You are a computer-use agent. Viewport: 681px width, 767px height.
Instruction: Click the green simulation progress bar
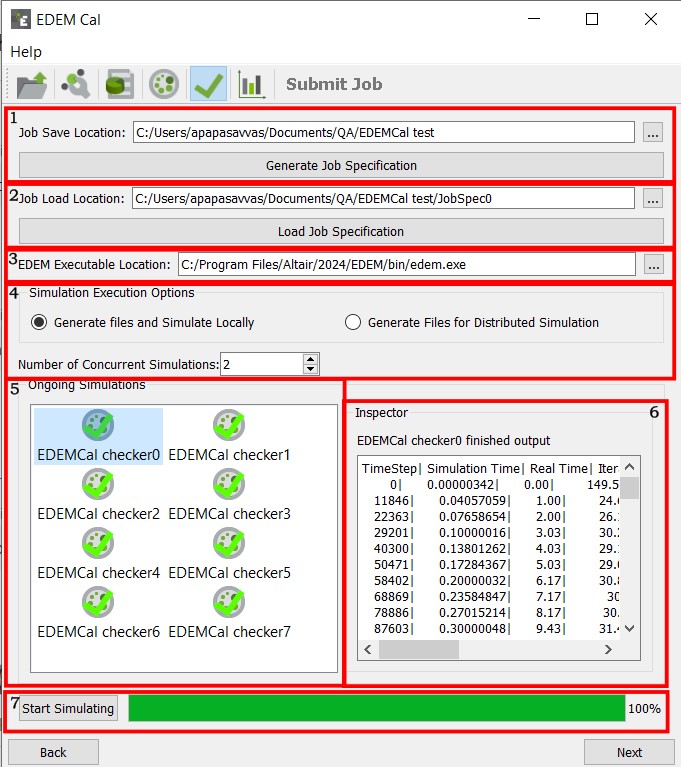(x=377, y=708)
